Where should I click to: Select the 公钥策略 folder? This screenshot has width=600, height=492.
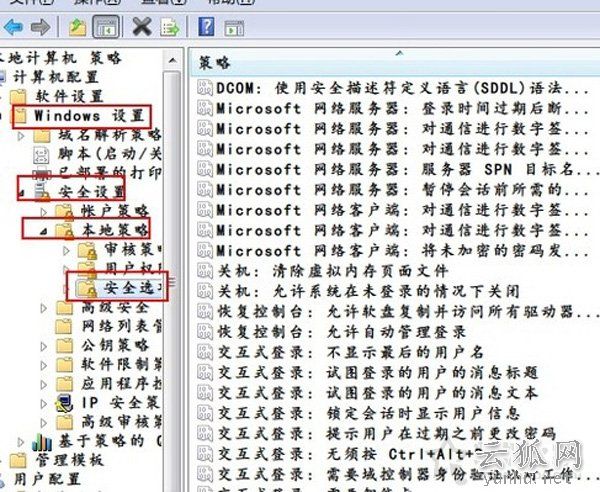pyautogui.click(x=114, y=345)
